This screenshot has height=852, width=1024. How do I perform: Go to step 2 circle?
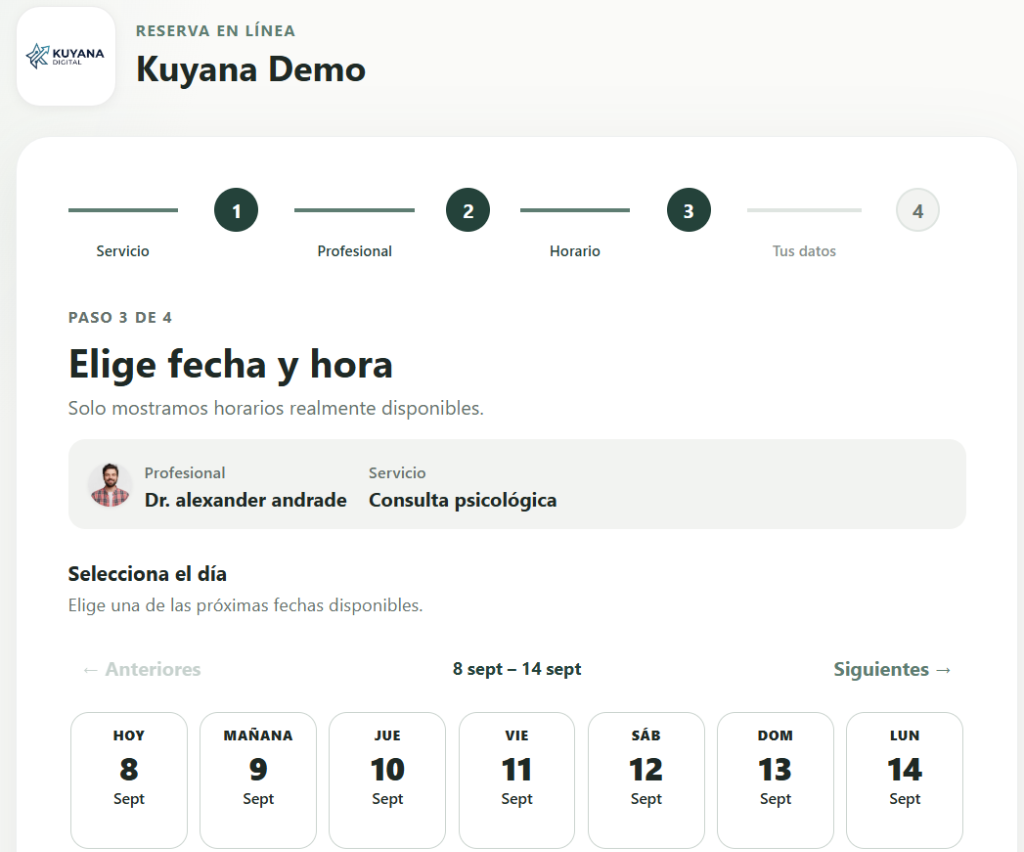tap(468, 210)
